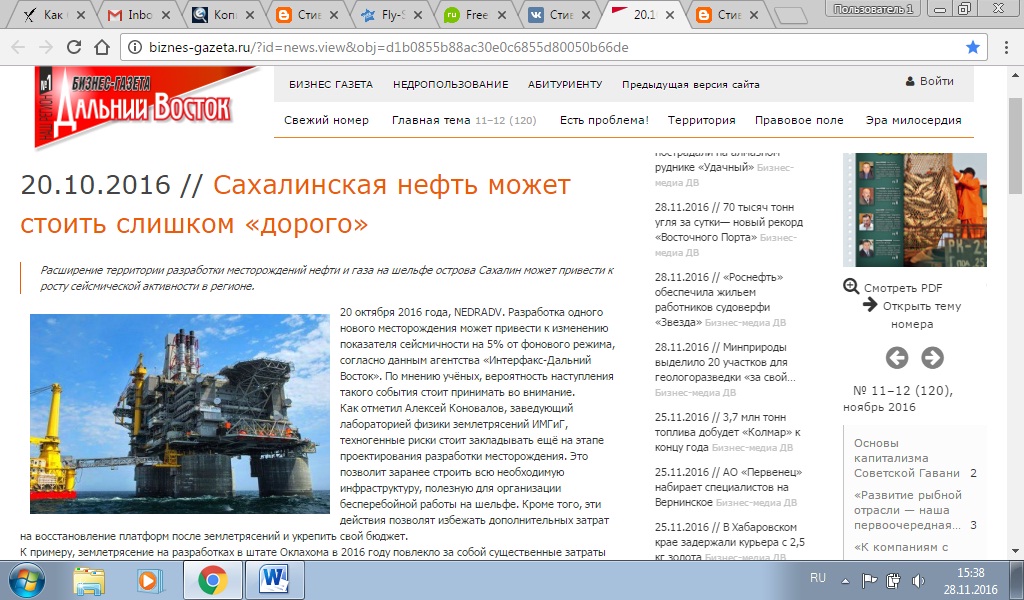This screenshot has width=1024, height=600.
Task: Close the Fly-S tab
Action: (418, 15)
